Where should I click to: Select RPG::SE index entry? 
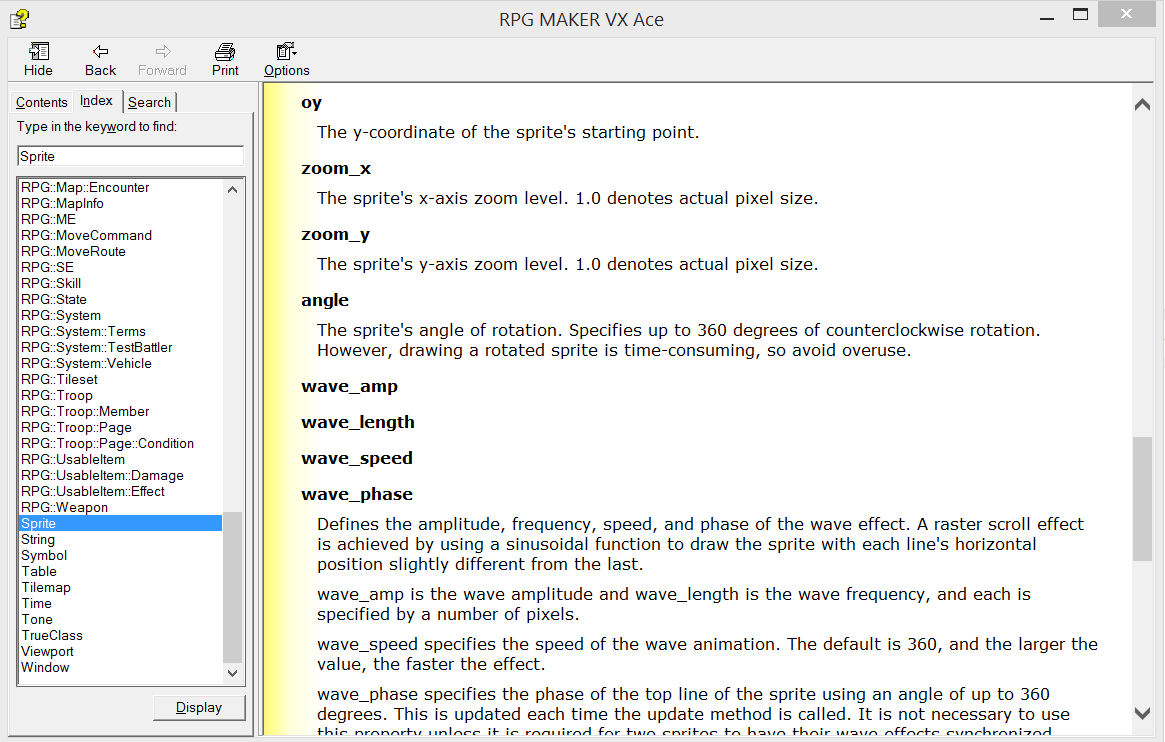48,267
